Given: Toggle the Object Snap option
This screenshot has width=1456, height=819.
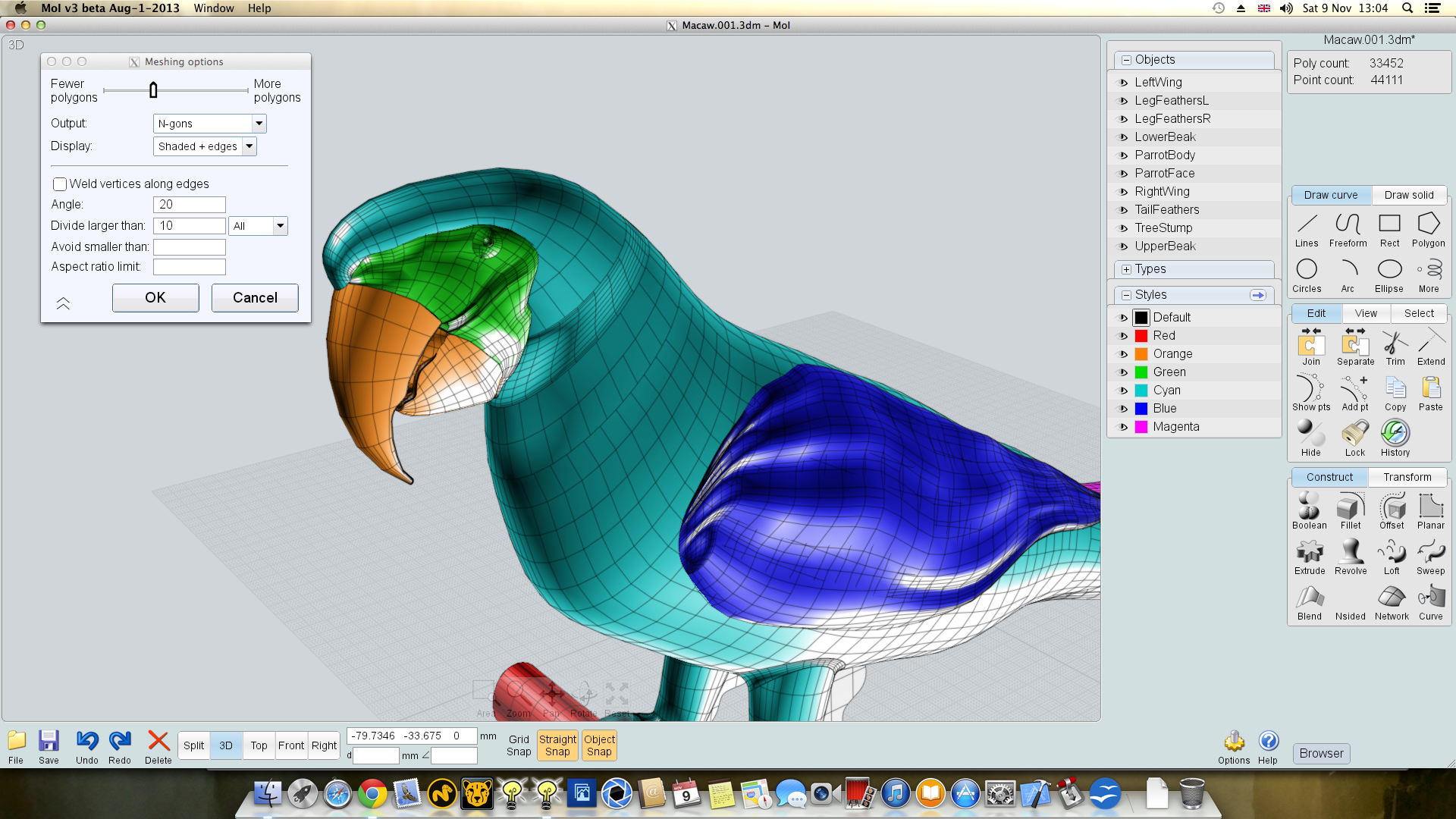Looking at the screenshot, I should pyautogui.click(x=599, y=745).
